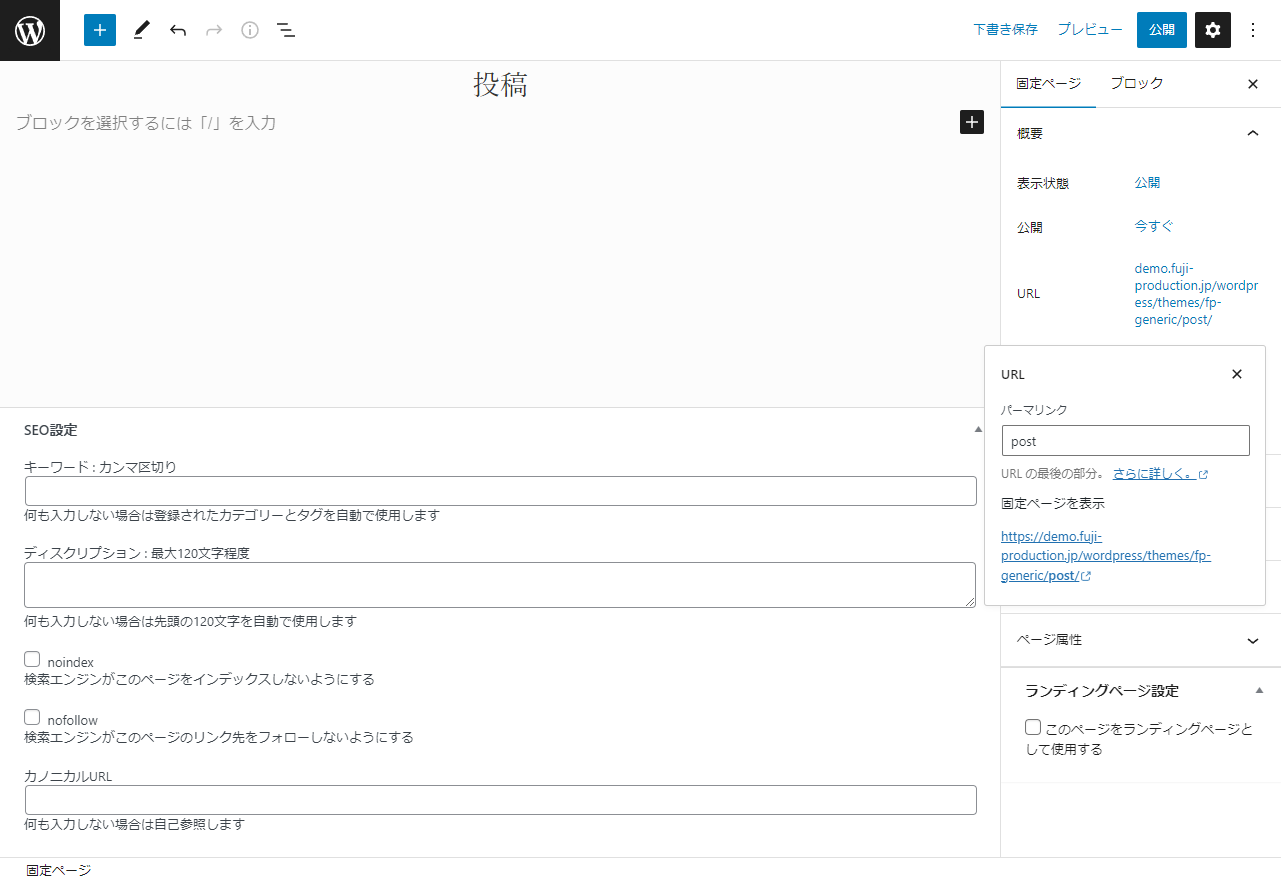Viewport: 1281px width, 882px height.
Task: Click external link icon beside さらに詳しく
Action: tap(1203, 475)
